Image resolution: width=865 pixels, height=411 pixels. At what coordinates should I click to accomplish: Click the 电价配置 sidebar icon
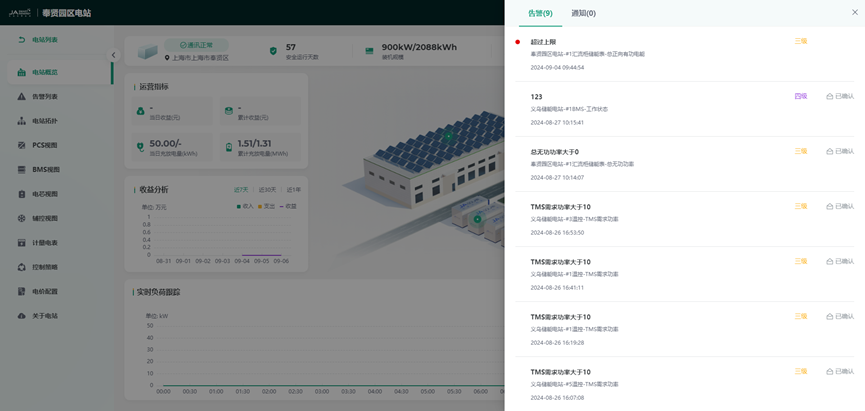22,291
